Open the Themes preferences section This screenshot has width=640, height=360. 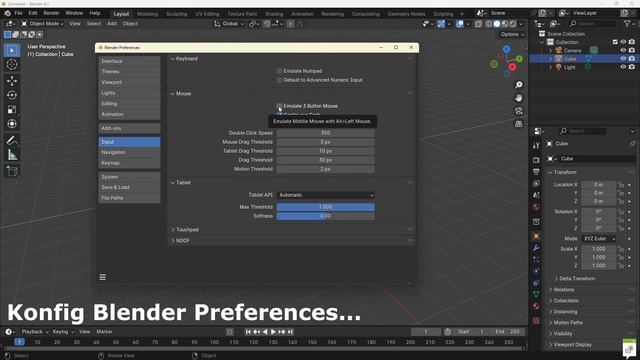129,71
